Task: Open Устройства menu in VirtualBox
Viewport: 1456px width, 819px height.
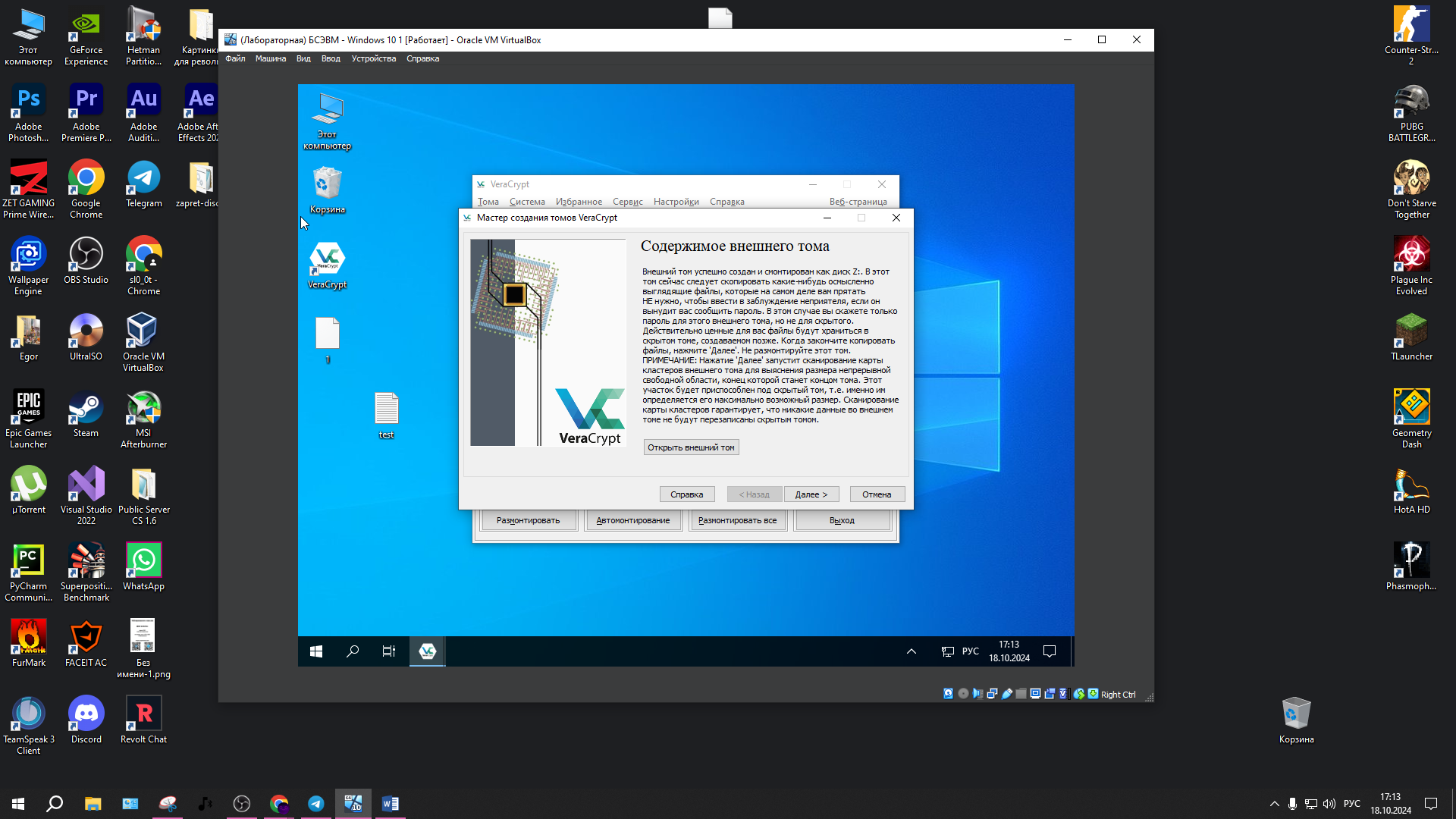Action: coord(374,58)
